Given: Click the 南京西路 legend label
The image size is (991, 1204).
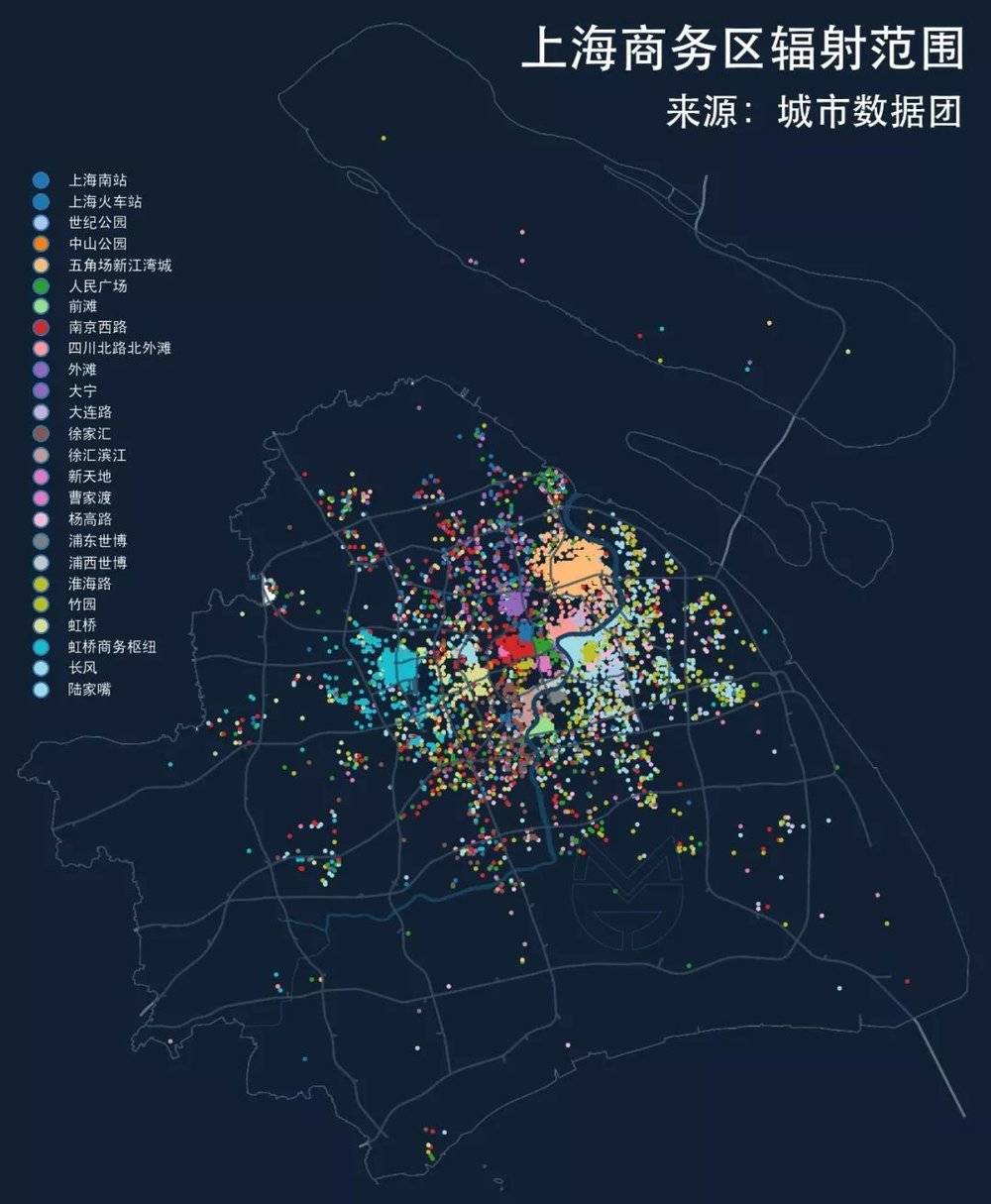Looking at the screenshot, I should coord(97,328).
